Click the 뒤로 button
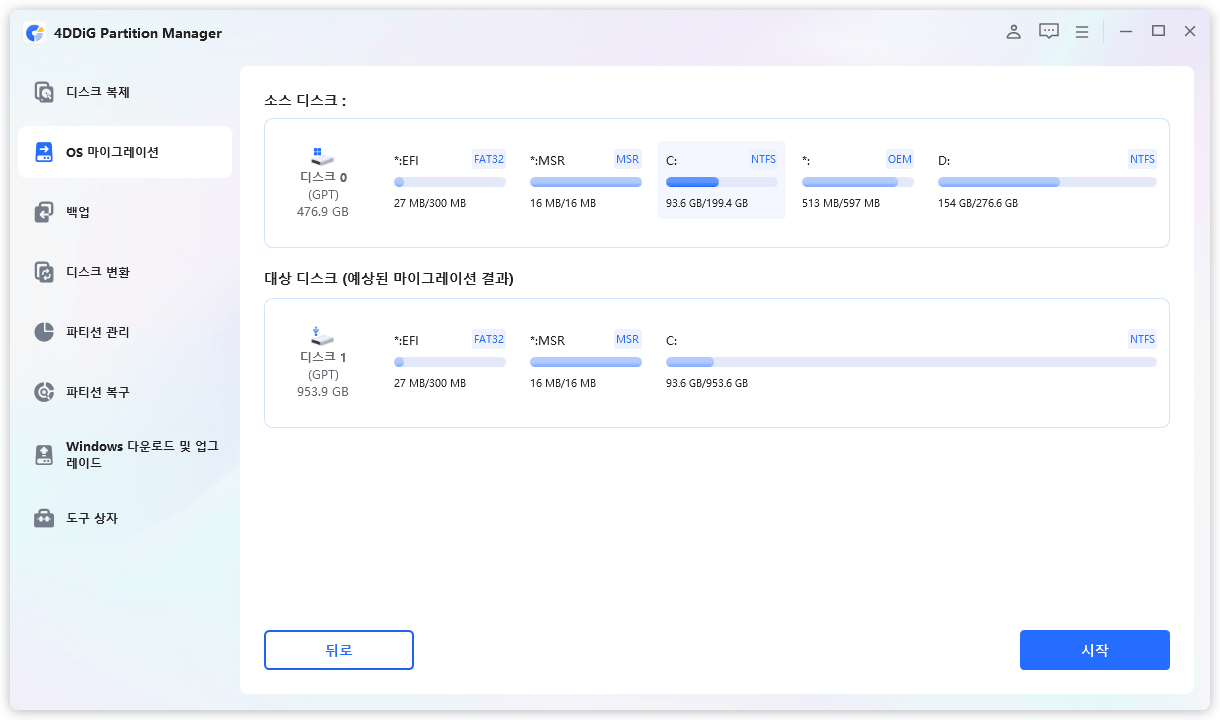This screenshot has height=720, width=1220. click(338, 650)
